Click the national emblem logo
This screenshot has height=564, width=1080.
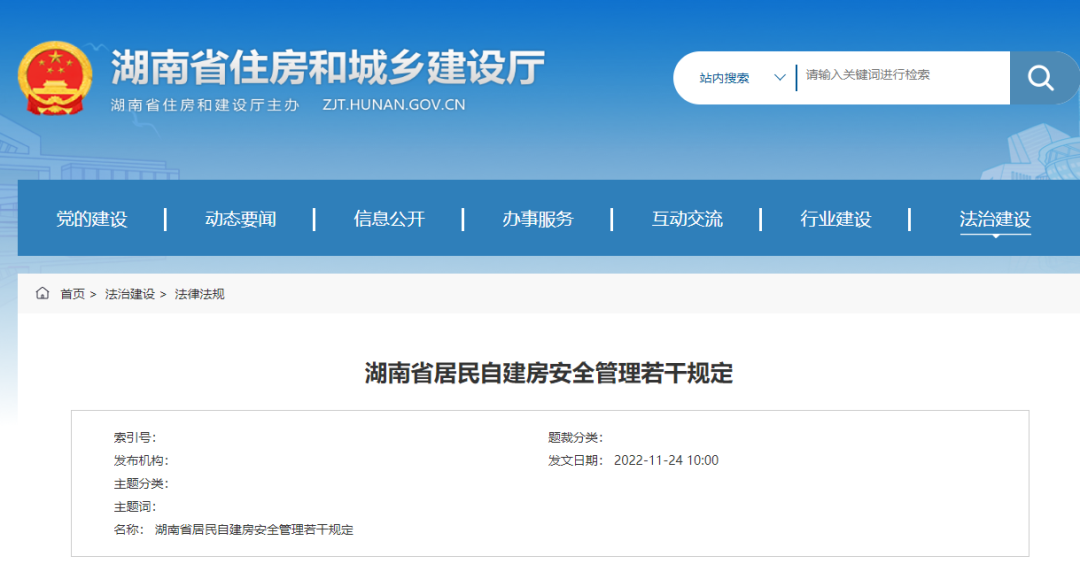pos(55,79)
